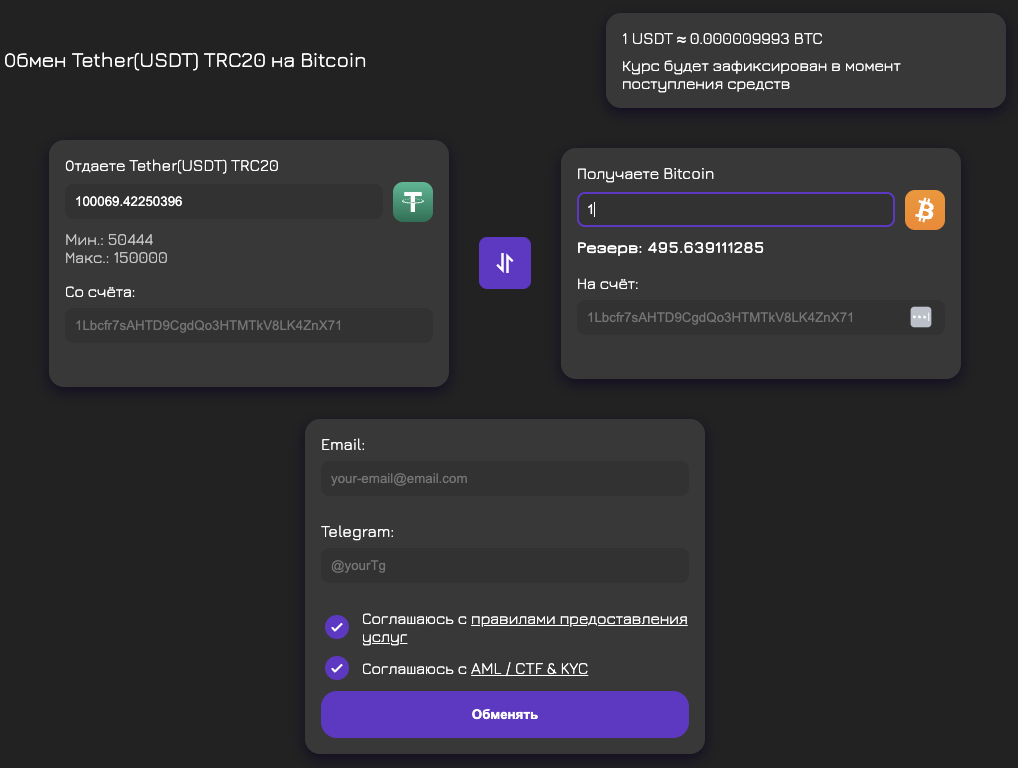The image size is (1018, 768).
Task: Click the orange Bitcoin coin icon
Action: point(924,210)
